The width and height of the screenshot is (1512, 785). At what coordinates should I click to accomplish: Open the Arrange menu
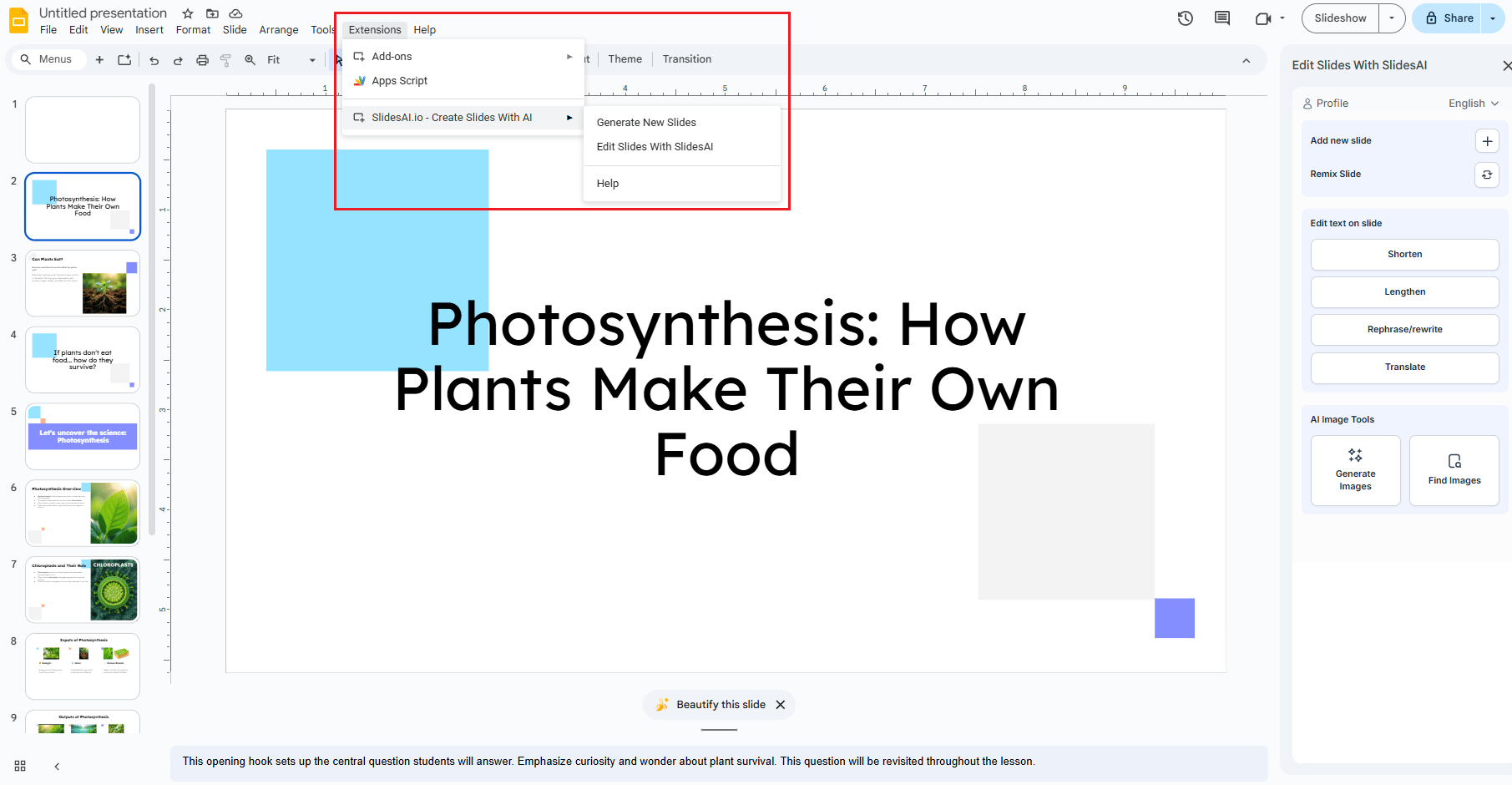[x=279, y=30]
